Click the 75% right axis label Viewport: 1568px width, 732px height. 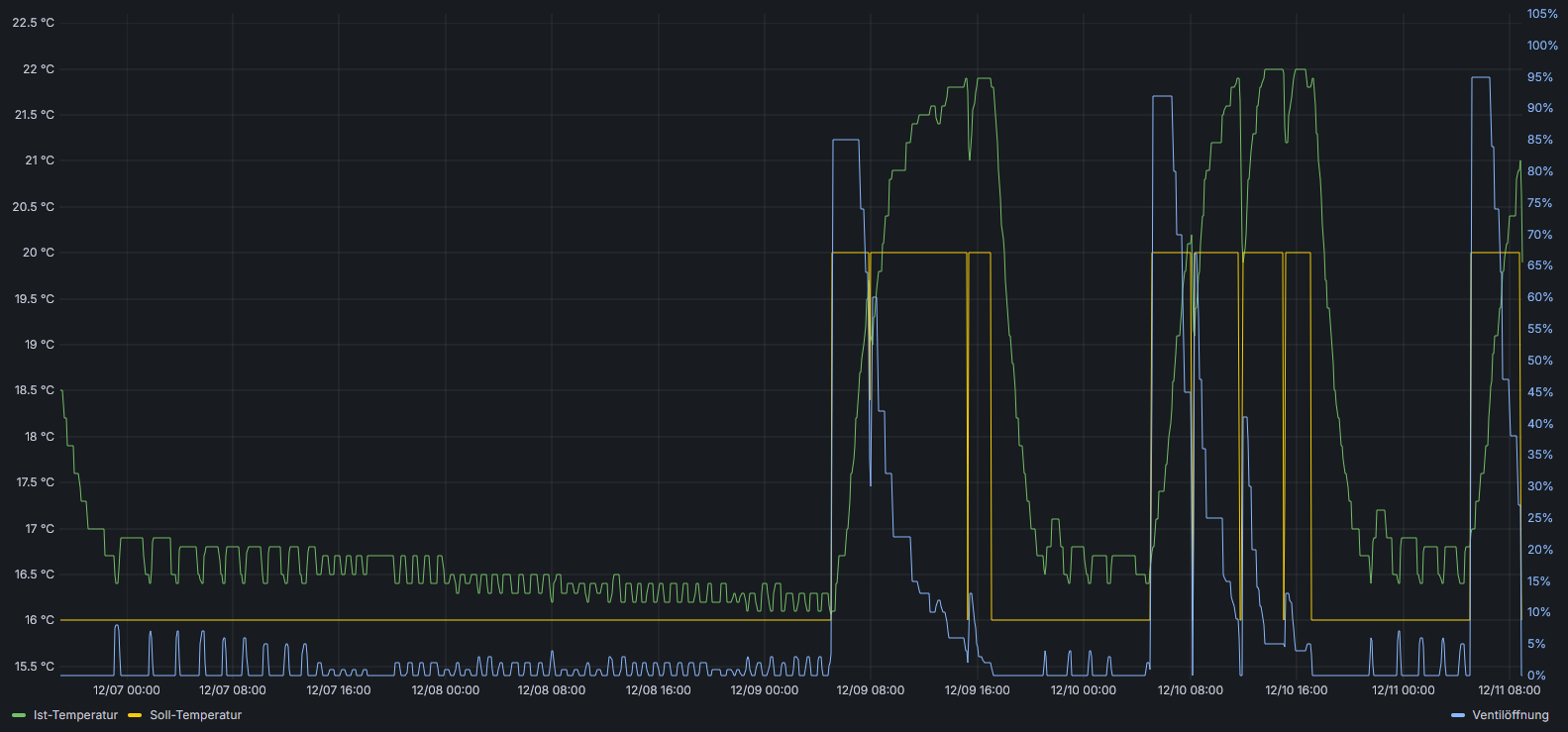(x=1540, y=203)
